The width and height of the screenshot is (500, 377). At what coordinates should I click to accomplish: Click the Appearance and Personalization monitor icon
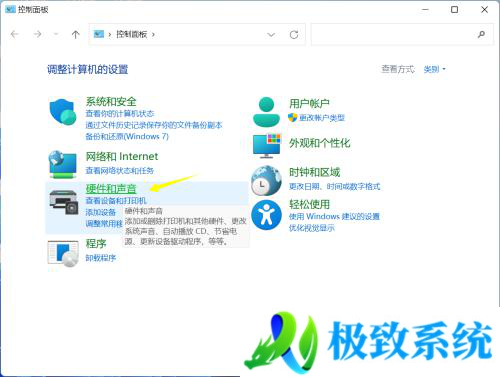[x=267, y=146]
